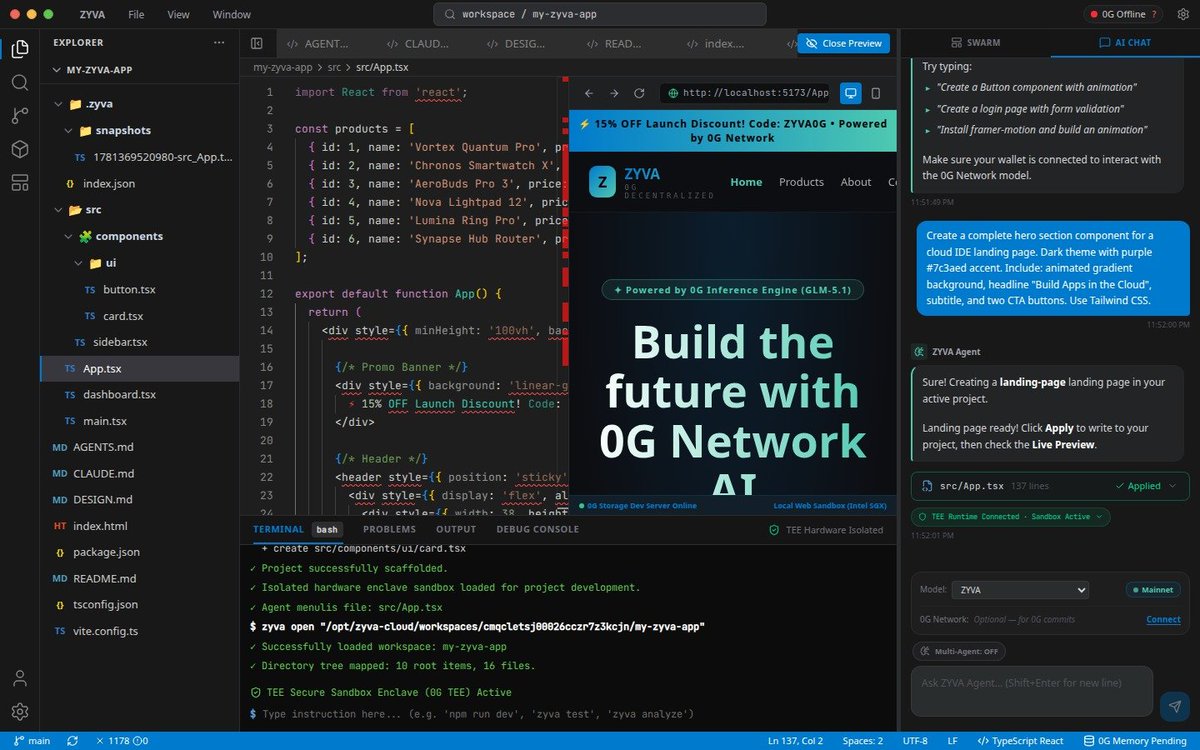Click the TEE Hardware Isolated shield indicator

pos(826,530)
